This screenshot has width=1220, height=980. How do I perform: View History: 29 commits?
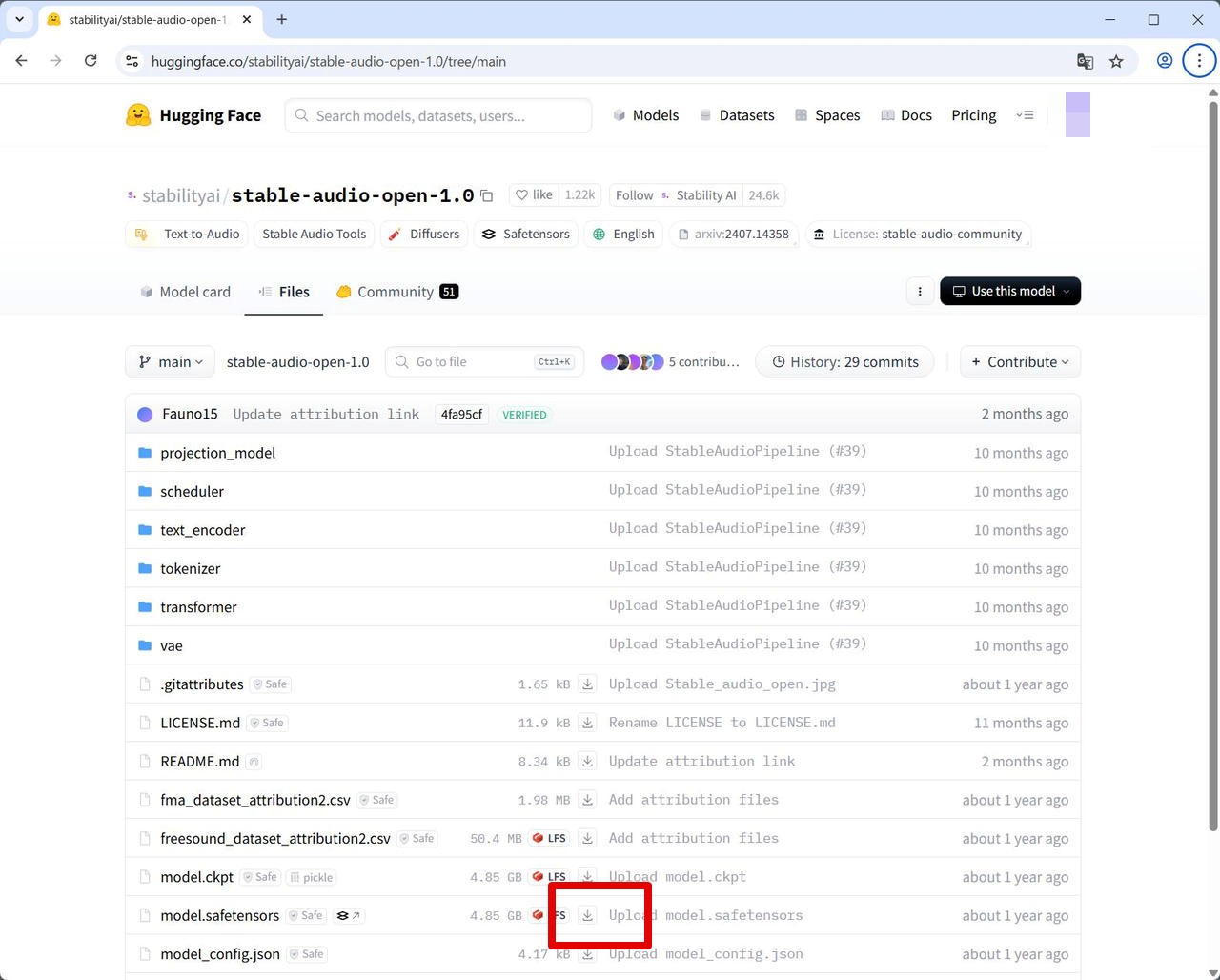pyautogui.click(x=844, y=362)
